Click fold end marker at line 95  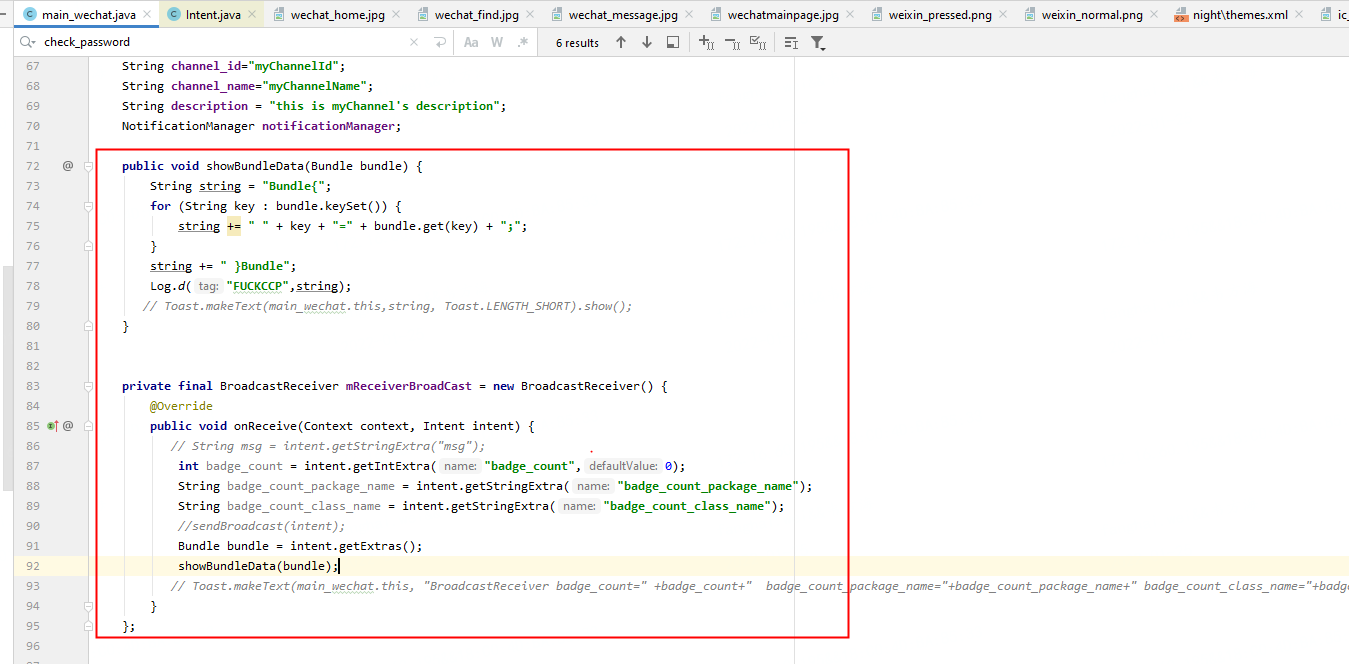89,626
